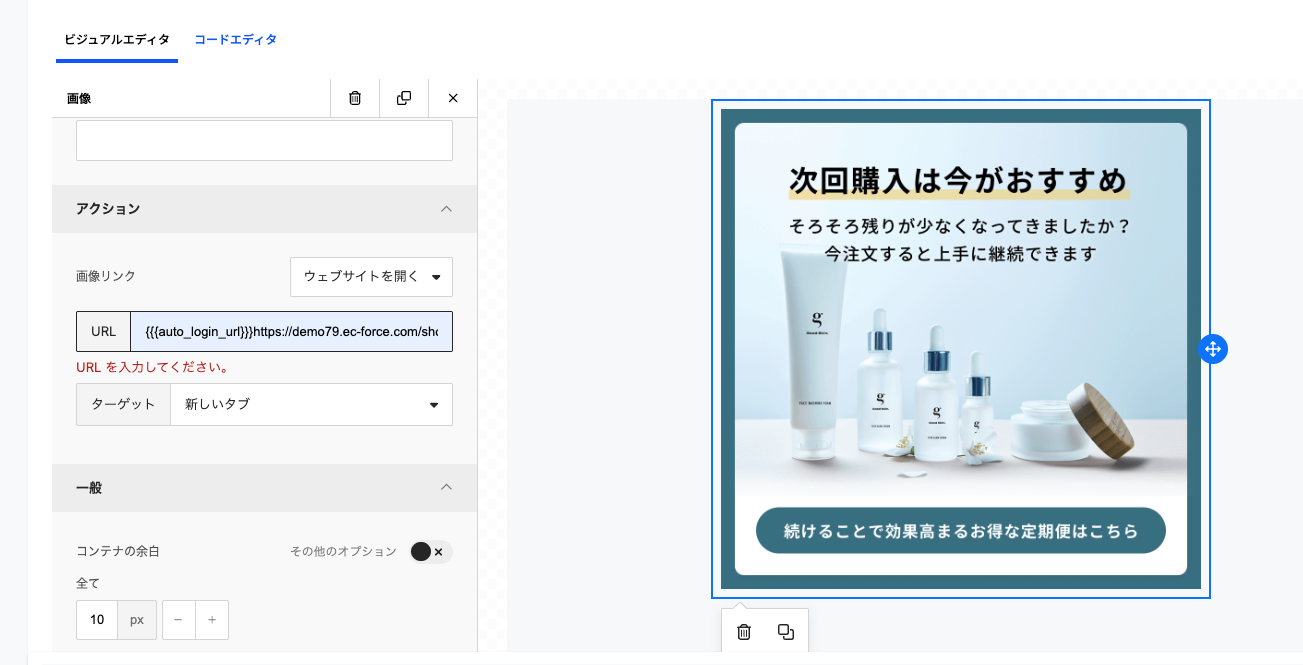Delete the block using the trash icon below the image
The width and height of the screenshot is (1303, 665).
tap(744, 632)
